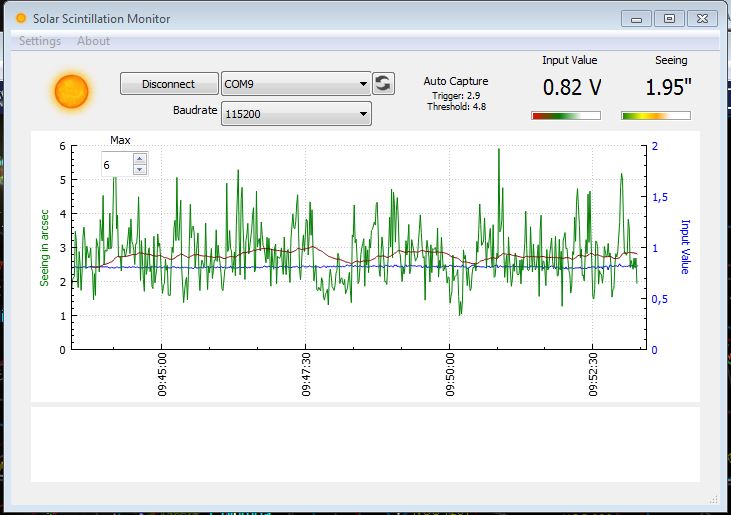Viewport: 731px width, 515px height.
Task: Open the About menu
Action: 94,41
